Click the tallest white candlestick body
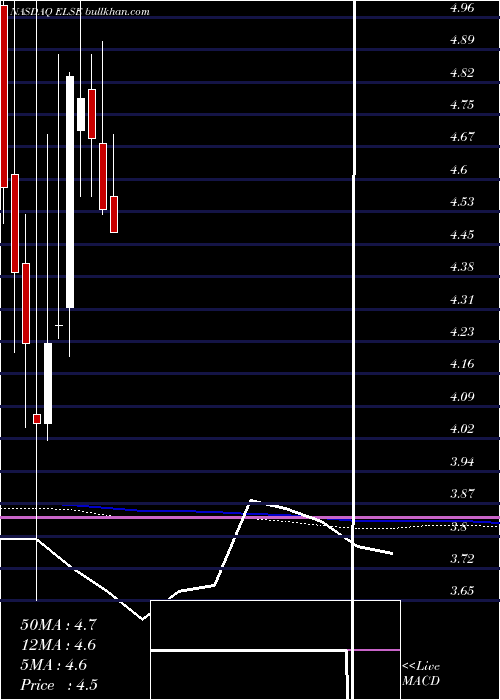 coord(70,192)
